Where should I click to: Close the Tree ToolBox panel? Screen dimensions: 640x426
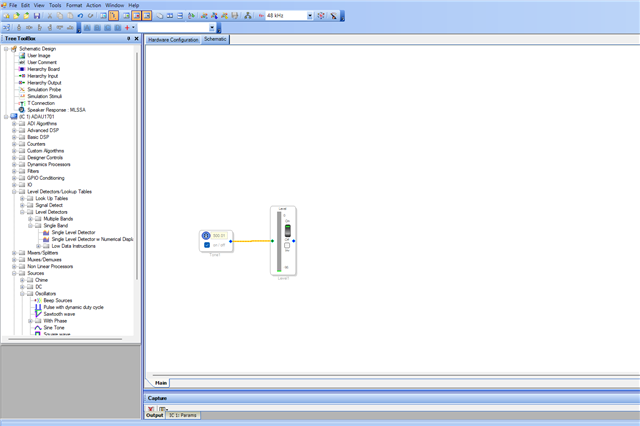[x=136, y=38]
